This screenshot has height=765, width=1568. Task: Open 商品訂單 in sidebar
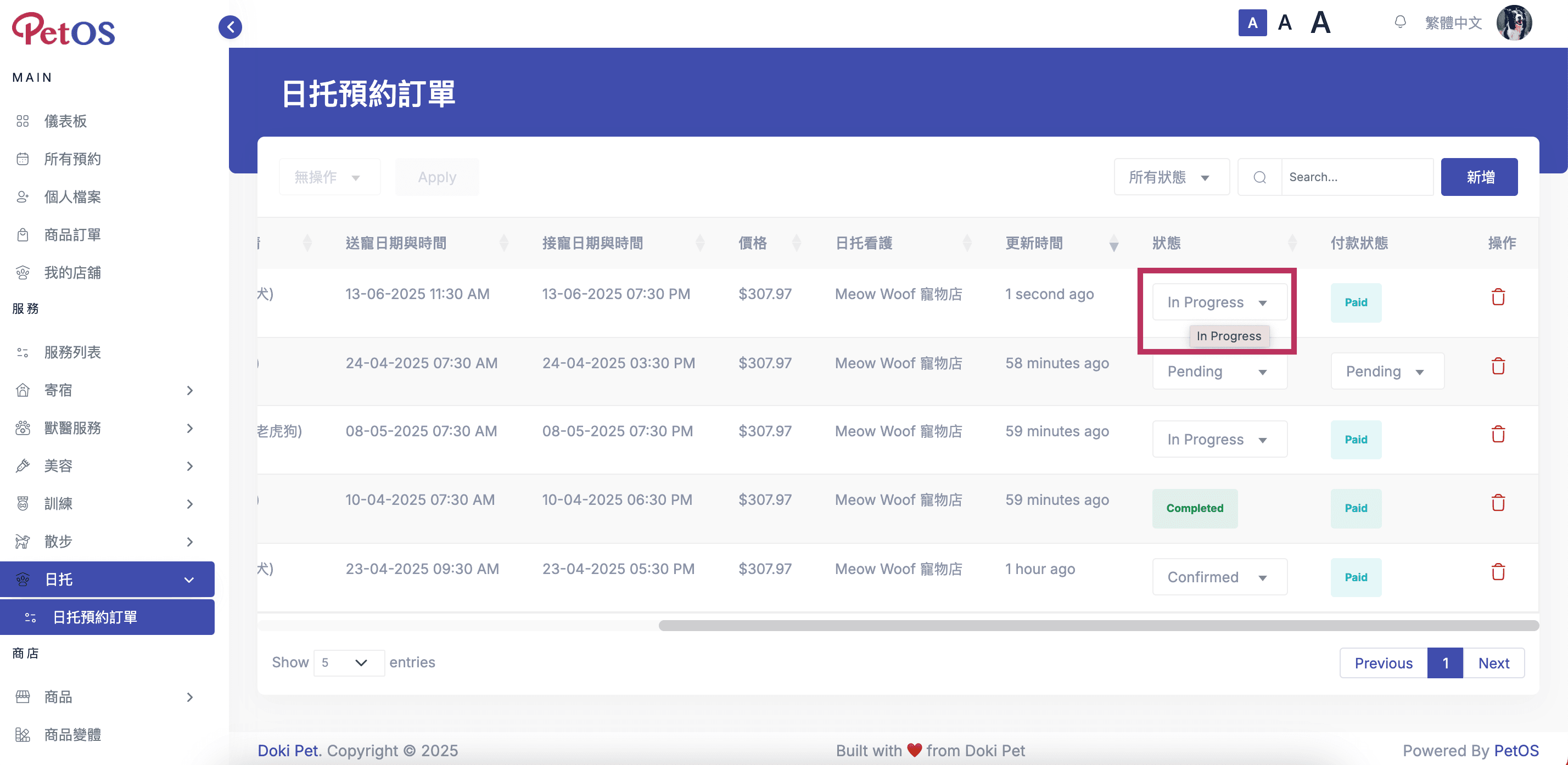pos(72,235)
